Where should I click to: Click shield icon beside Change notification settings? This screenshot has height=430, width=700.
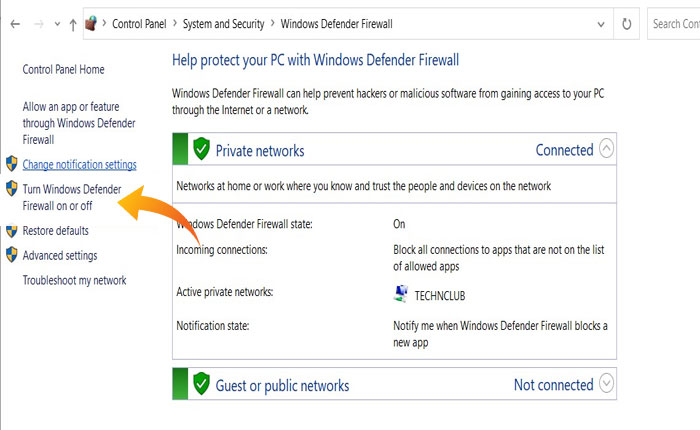tap(11, 164)
